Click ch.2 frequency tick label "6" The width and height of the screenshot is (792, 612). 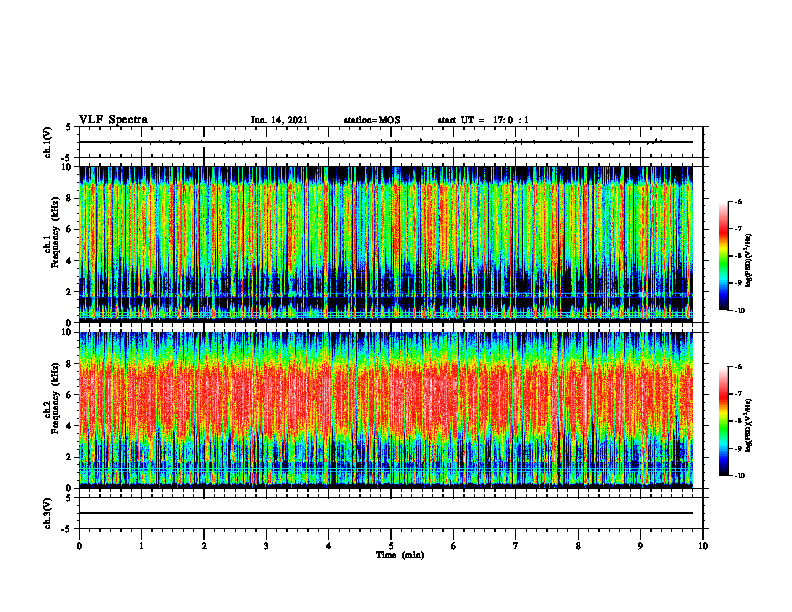(71, 395)
